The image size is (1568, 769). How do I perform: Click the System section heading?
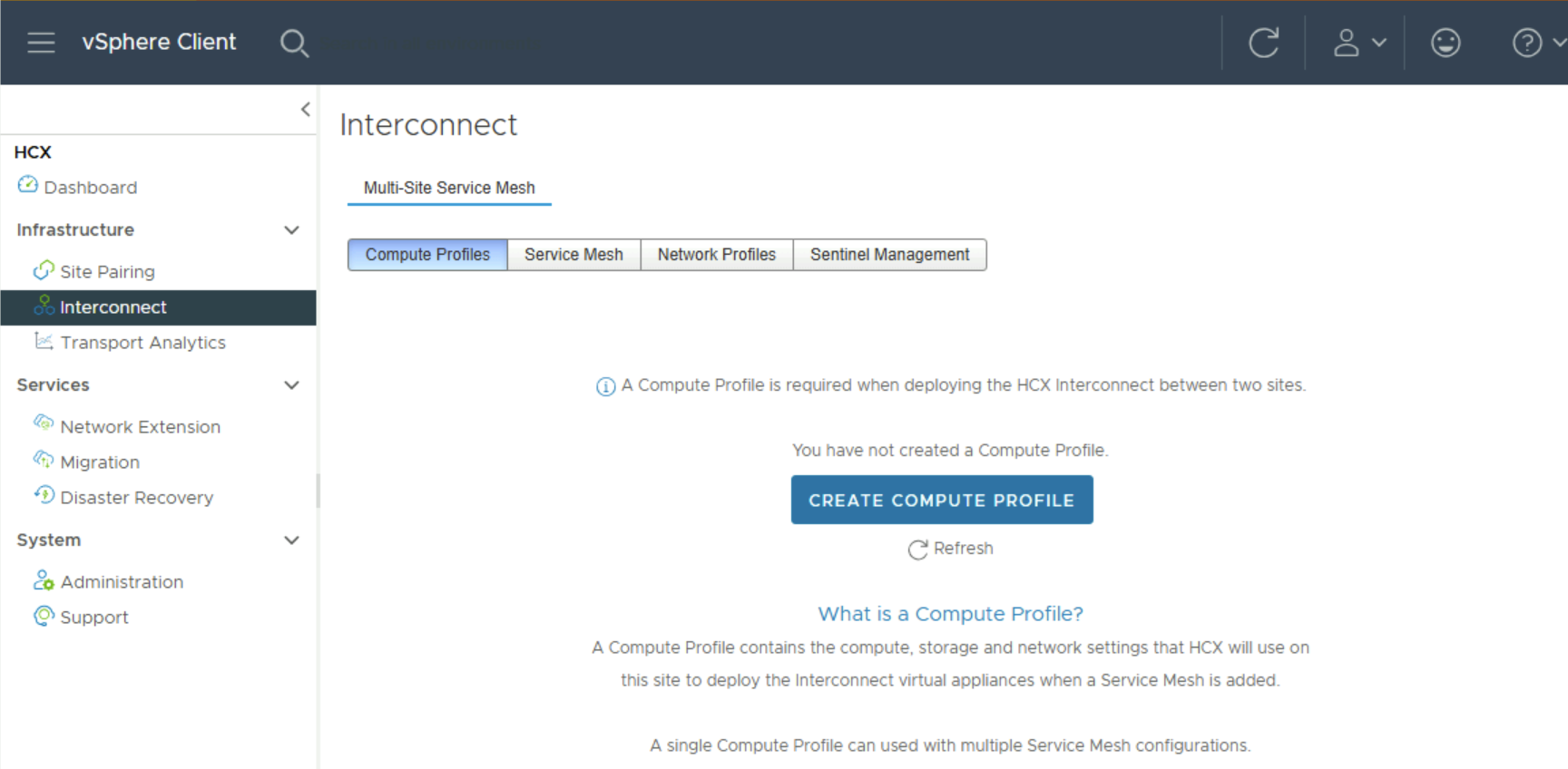coord(49,540)
